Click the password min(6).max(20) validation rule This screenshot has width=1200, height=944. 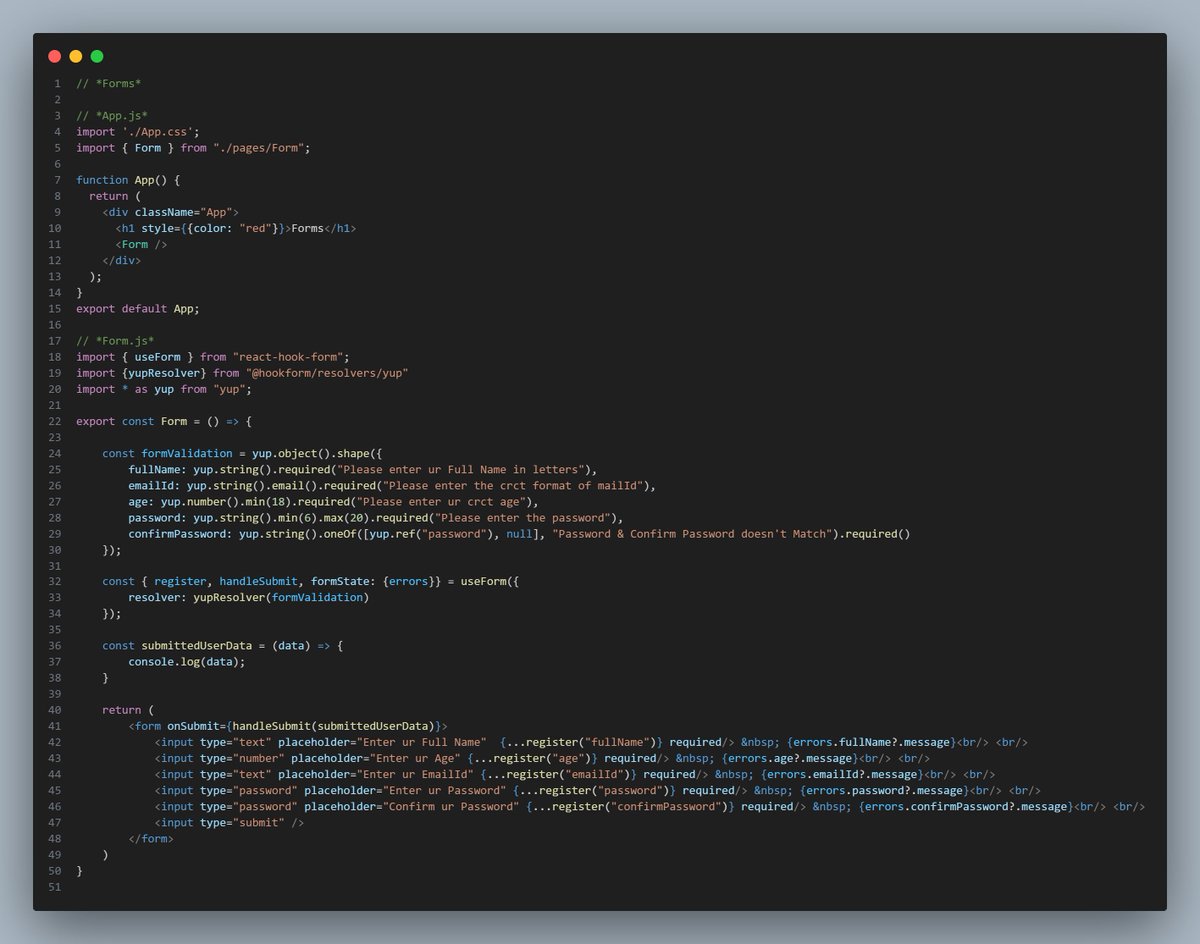click(320, 517)
